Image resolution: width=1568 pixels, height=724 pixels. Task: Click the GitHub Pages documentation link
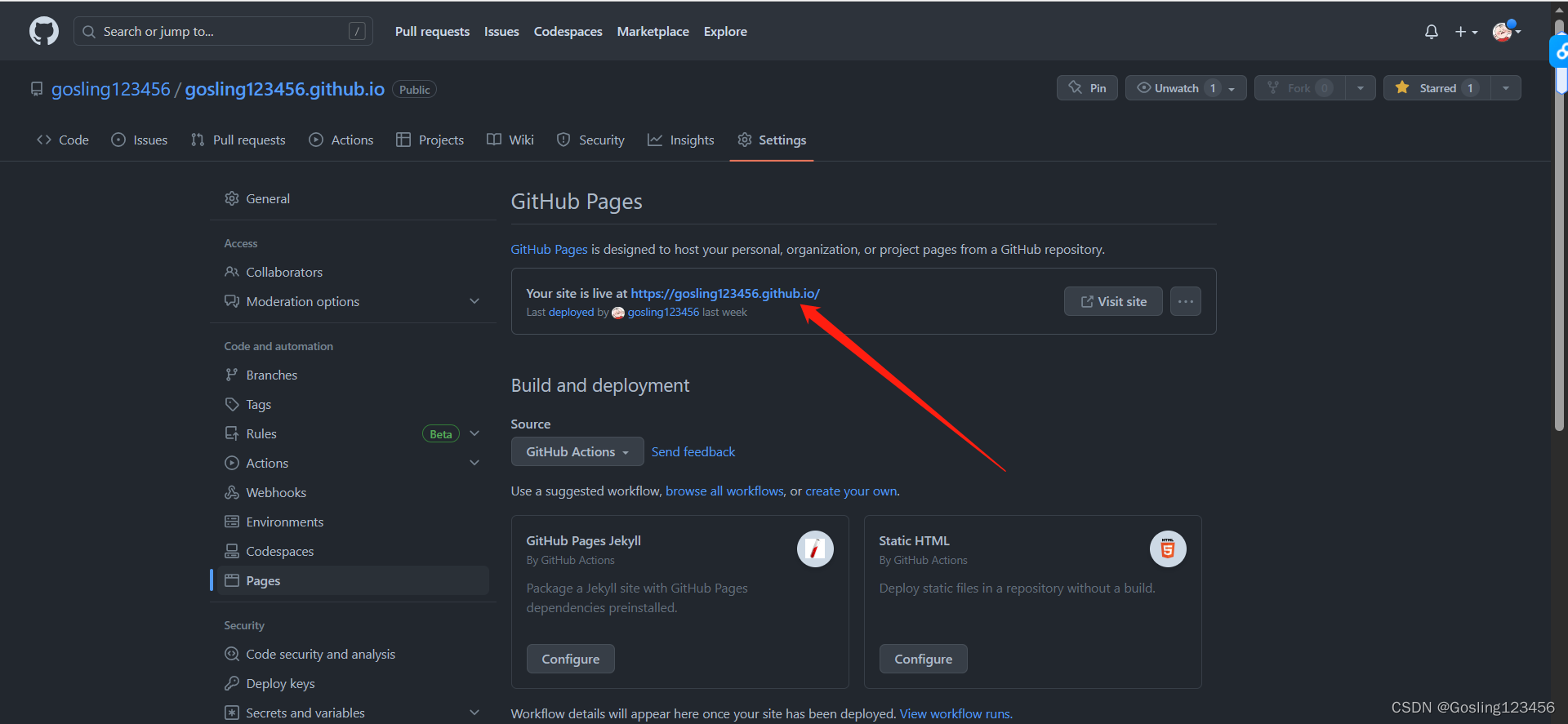coord(549,249)
